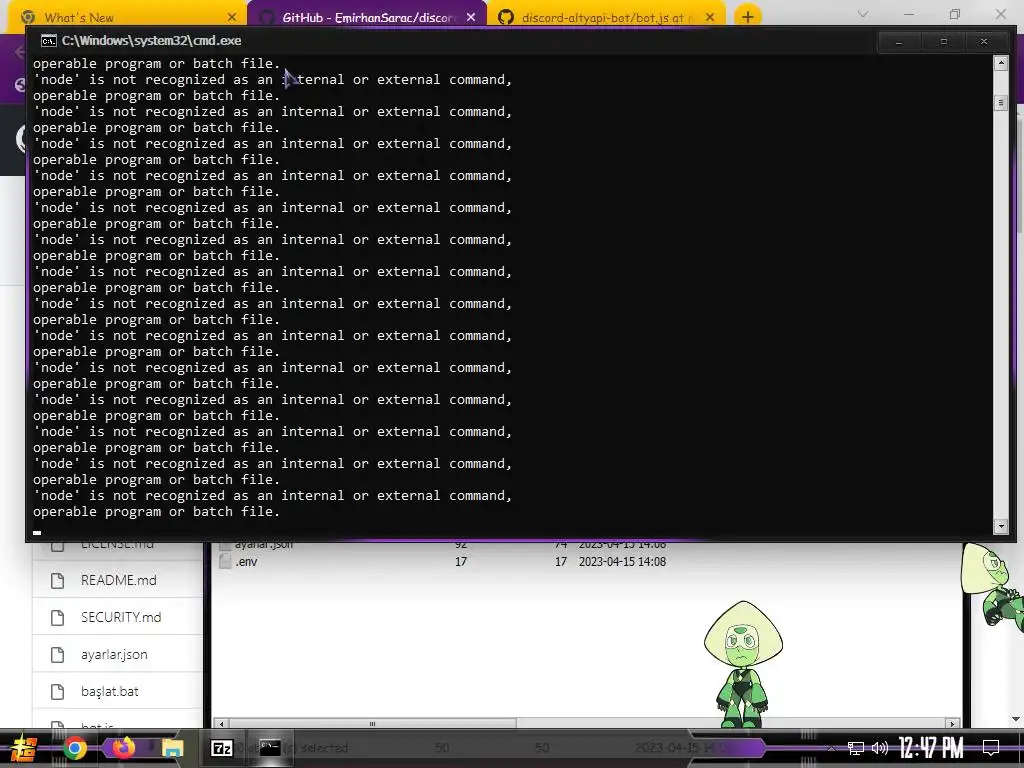This screenshot has height=768, width=1024.
Task: Open the Start menu button on taskbar
Action: (x=23, y=748)
